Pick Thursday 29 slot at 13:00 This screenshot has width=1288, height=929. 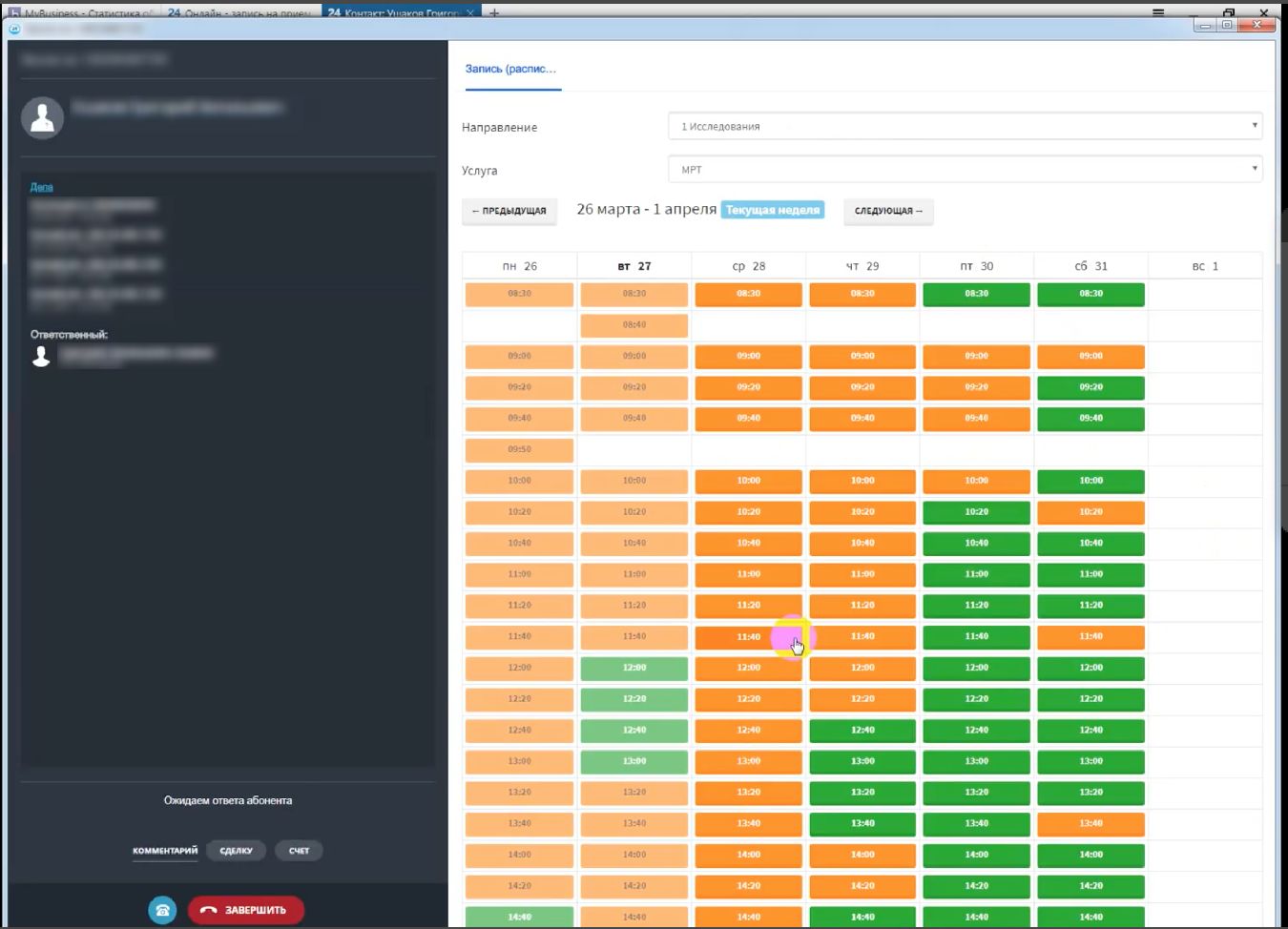click(862, 762)
